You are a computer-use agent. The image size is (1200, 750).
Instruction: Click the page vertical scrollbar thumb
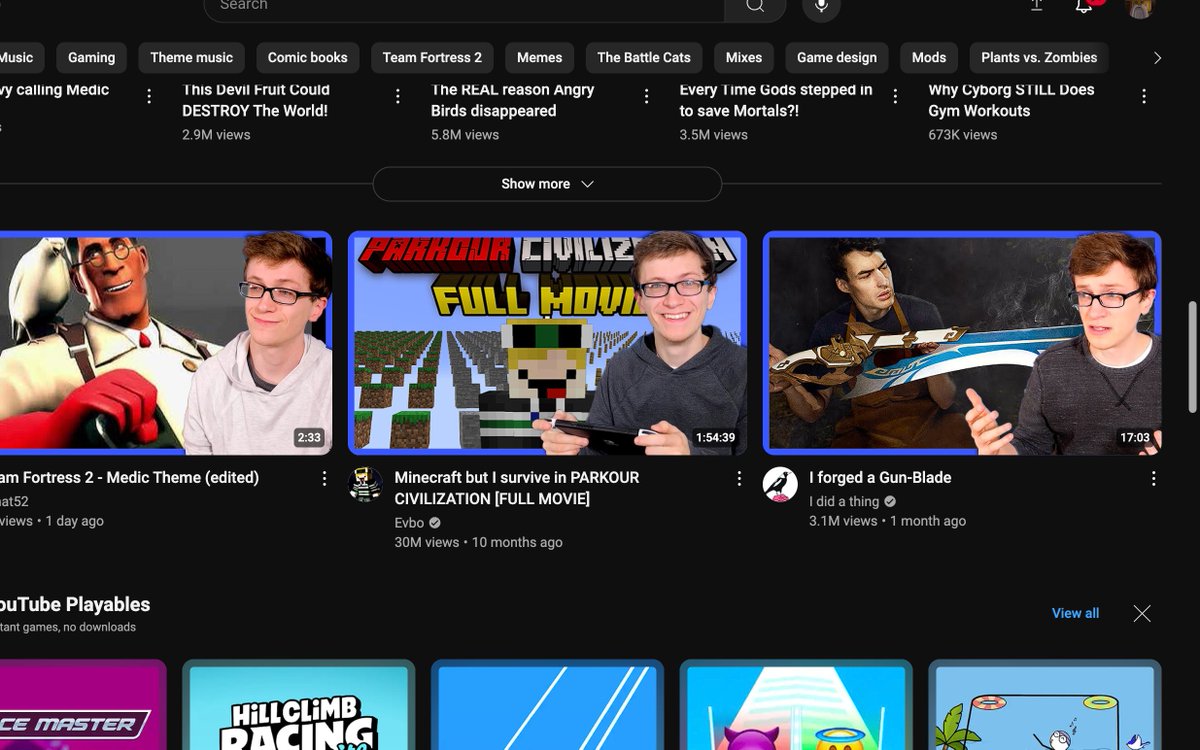pyautogui.click(x=1191, y=356)
